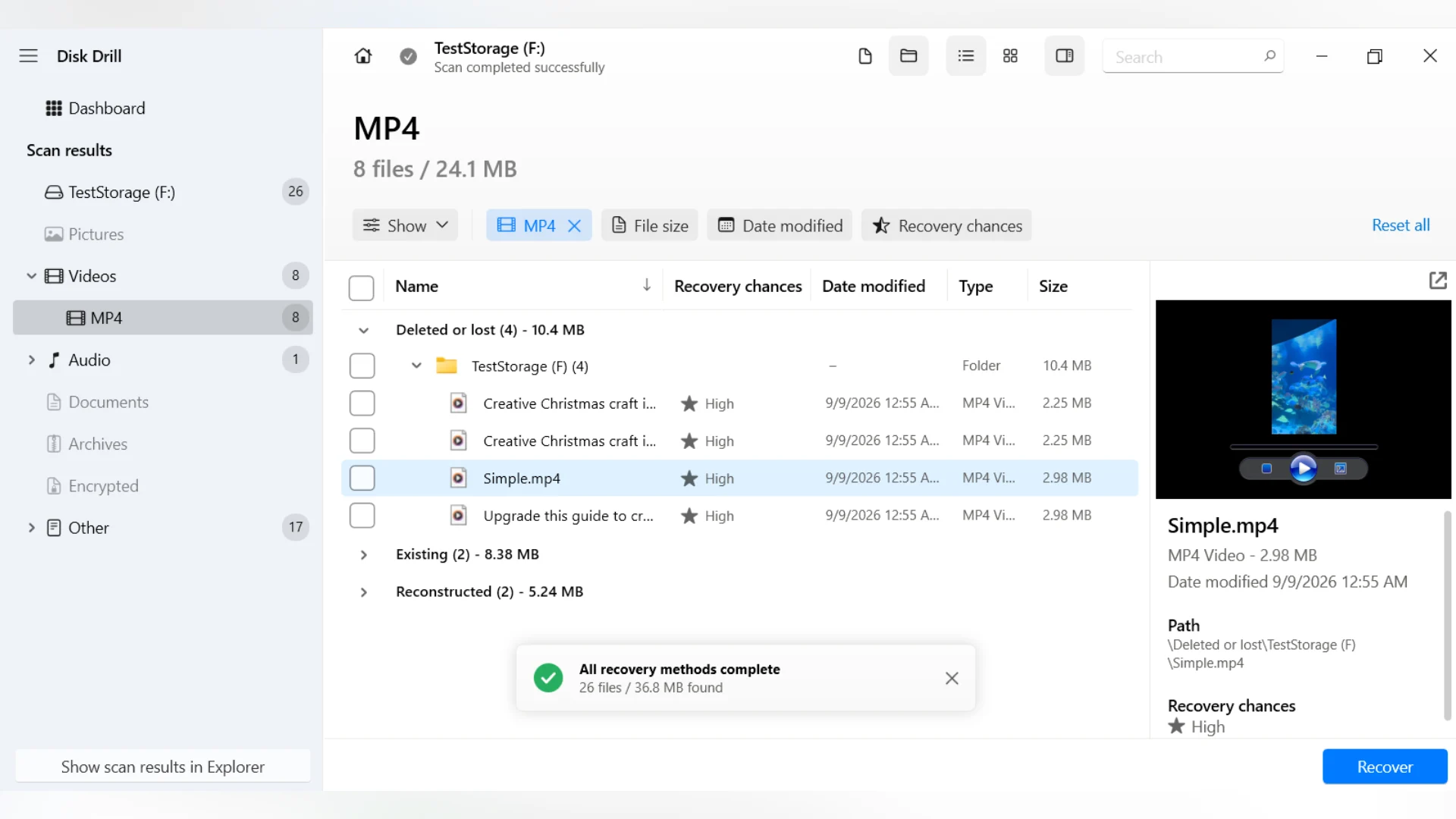
Task: Open the Recovery chances filter
Action: click(x=946, y=225)
